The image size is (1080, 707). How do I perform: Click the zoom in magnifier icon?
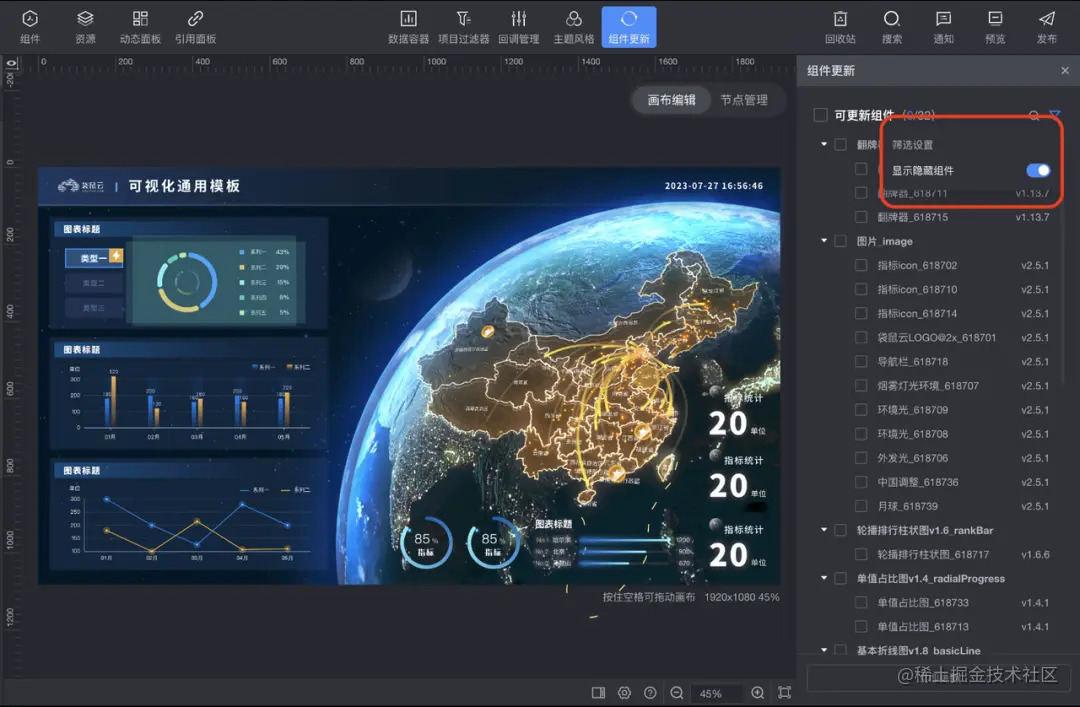tap(758, 693)
